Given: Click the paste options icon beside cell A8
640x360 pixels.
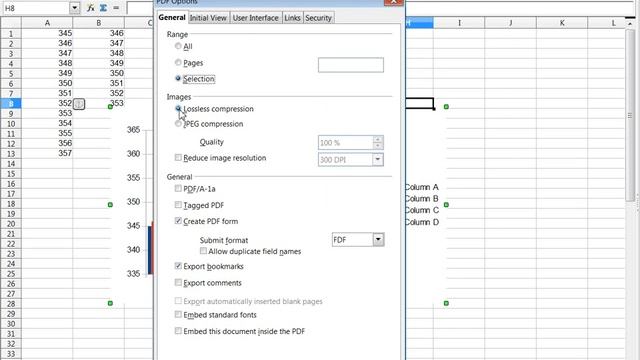Looking at the screenshot, I should click(x=79, y=104).
